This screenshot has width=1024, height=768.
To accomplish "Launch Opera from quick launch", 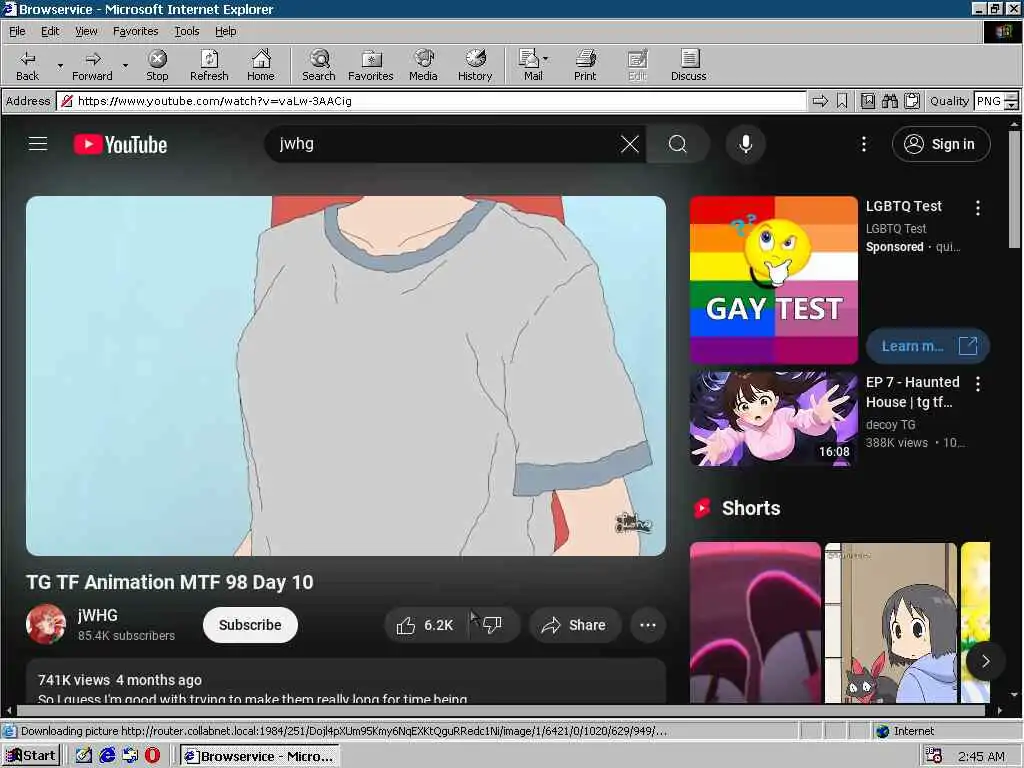I will (152, 756).
